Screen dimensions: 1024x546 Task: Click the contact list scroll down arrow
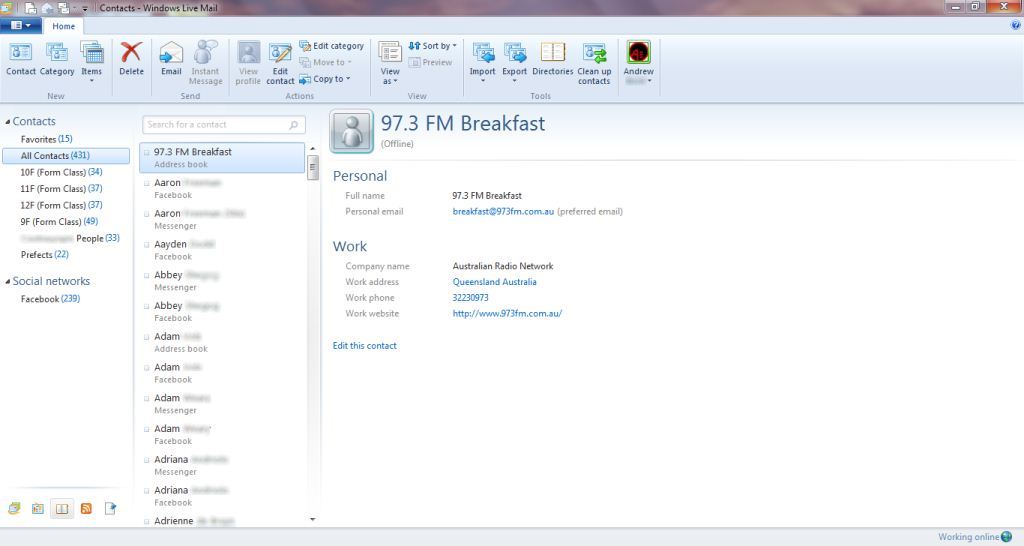click(x=312, y=519)
